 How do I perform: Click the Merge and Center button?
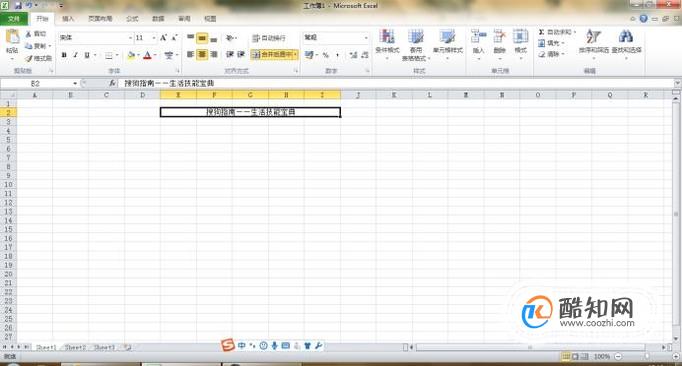pos(274,54)
